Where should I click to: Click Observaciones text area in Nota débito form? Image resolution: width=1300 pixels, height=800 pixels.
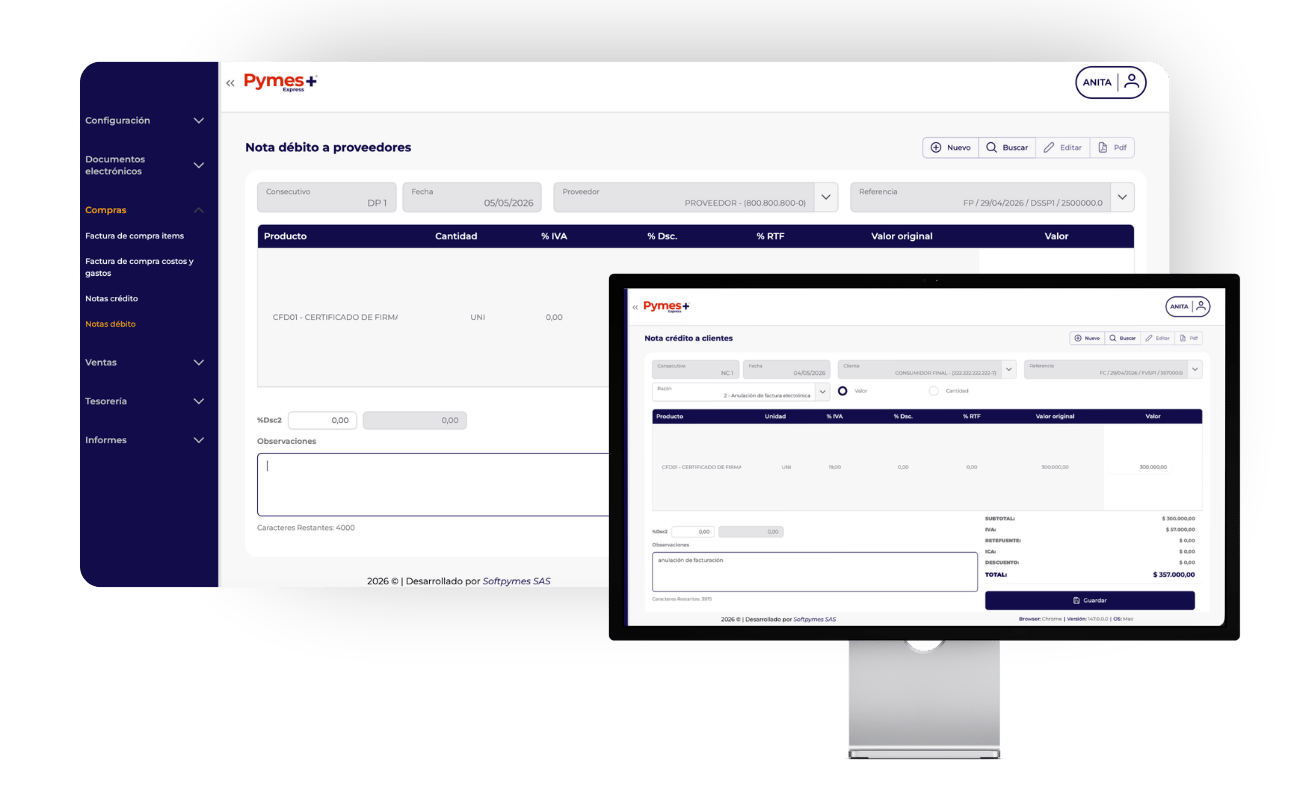click(433, 484)
